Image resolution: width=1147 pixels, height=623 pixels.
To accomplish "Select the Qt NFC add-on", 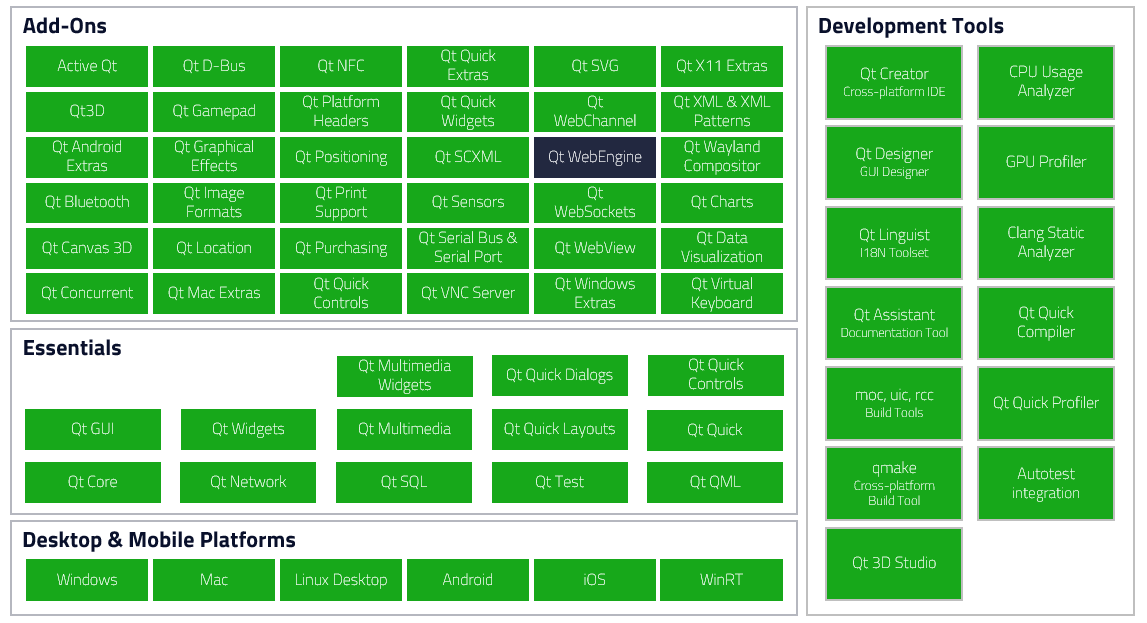I will point(341,66).
